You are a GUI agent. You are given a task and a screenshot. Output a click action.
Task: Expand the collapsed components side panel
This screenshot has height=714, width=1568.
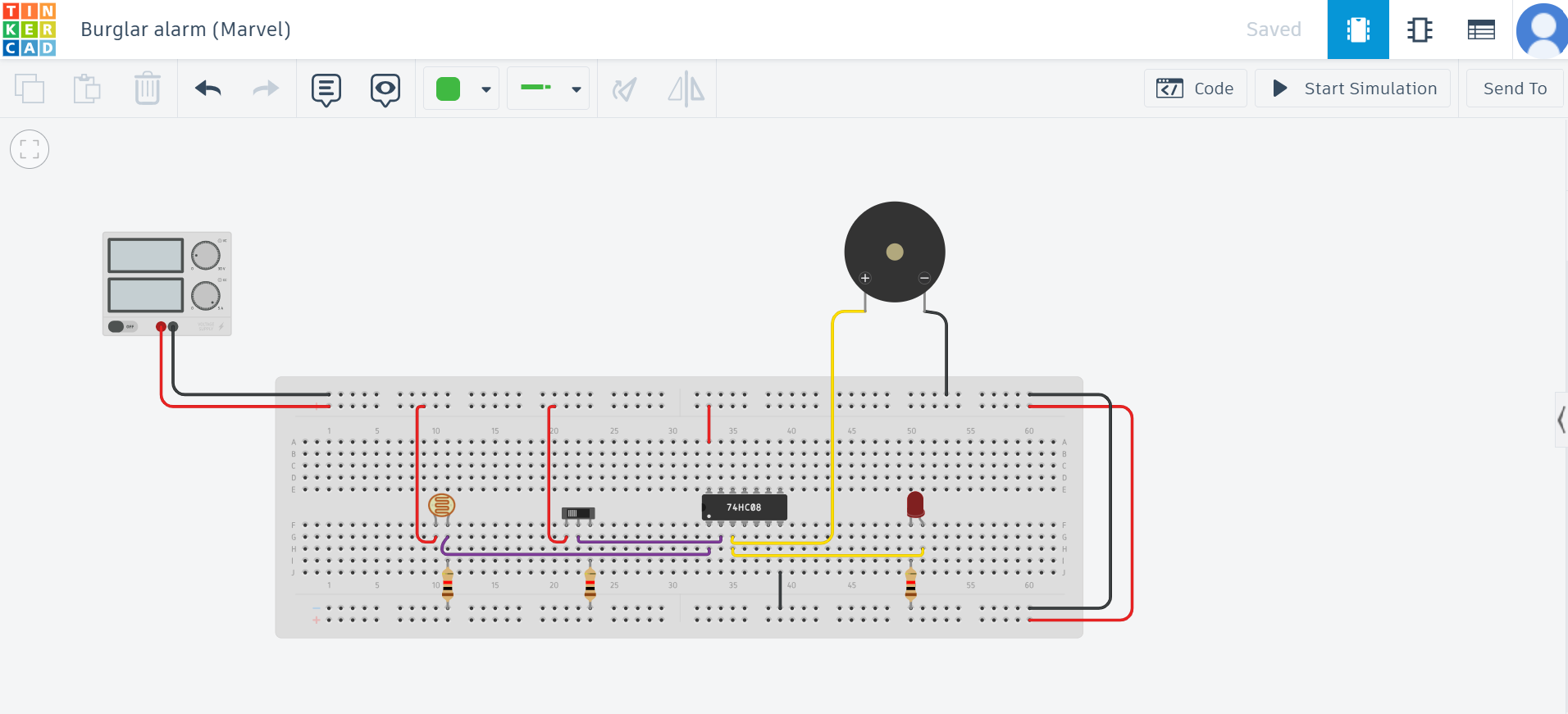1561,420
